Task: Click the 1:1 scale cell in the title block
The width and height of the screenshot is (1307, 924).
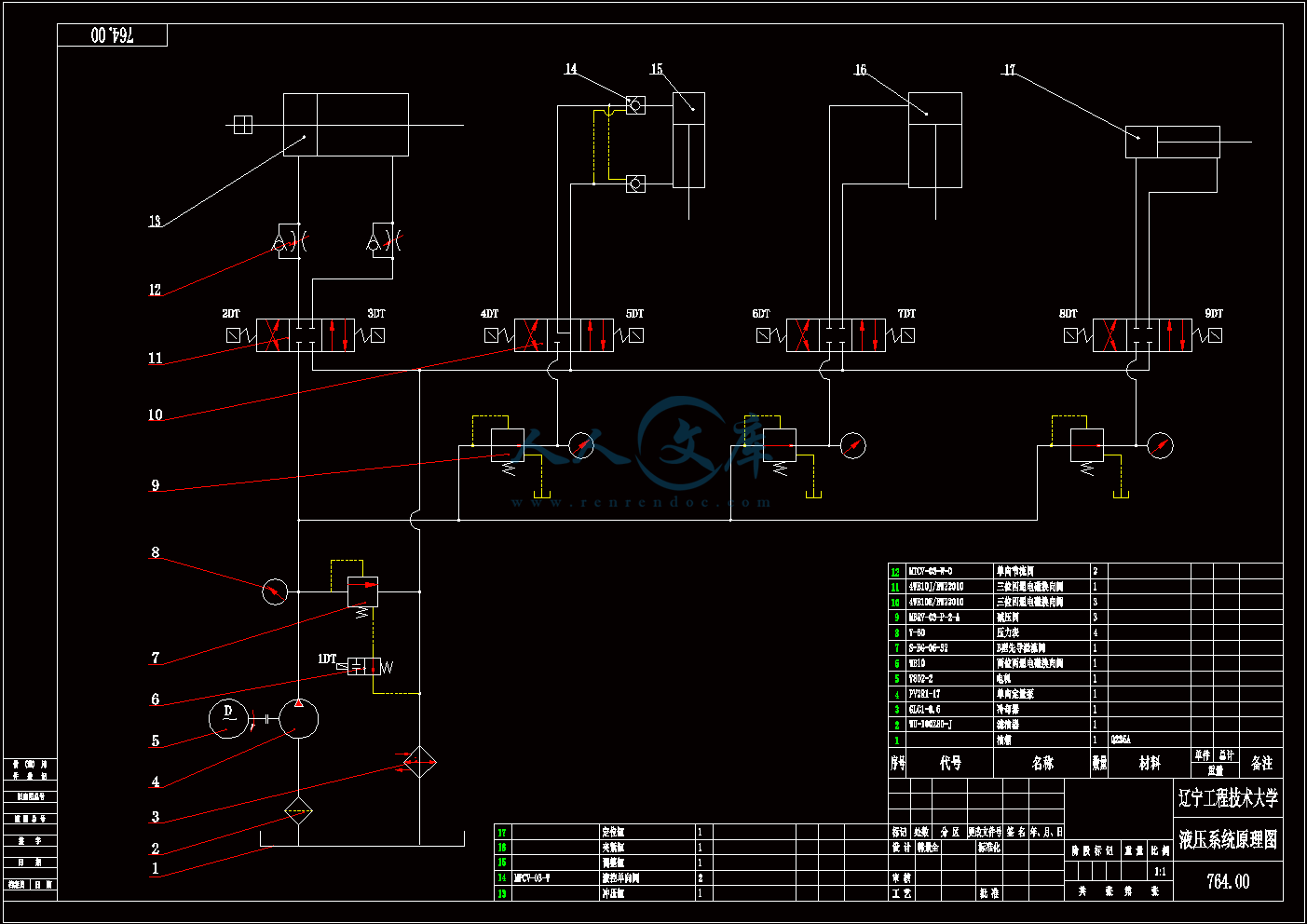Action: point(1160,873)
